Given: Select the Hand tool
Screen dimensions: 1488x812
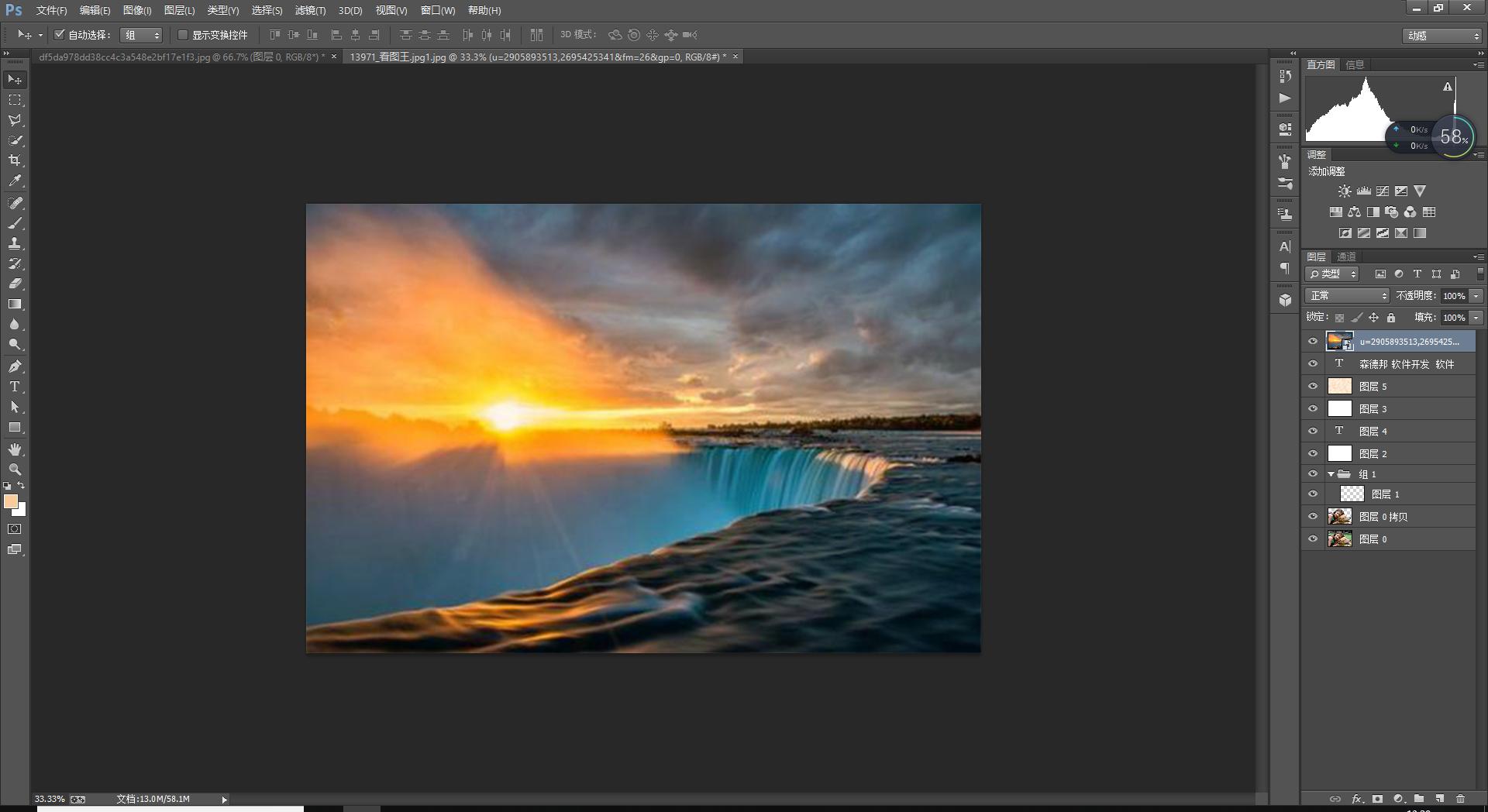Looking at the screenshot, I should click(15, 449).
